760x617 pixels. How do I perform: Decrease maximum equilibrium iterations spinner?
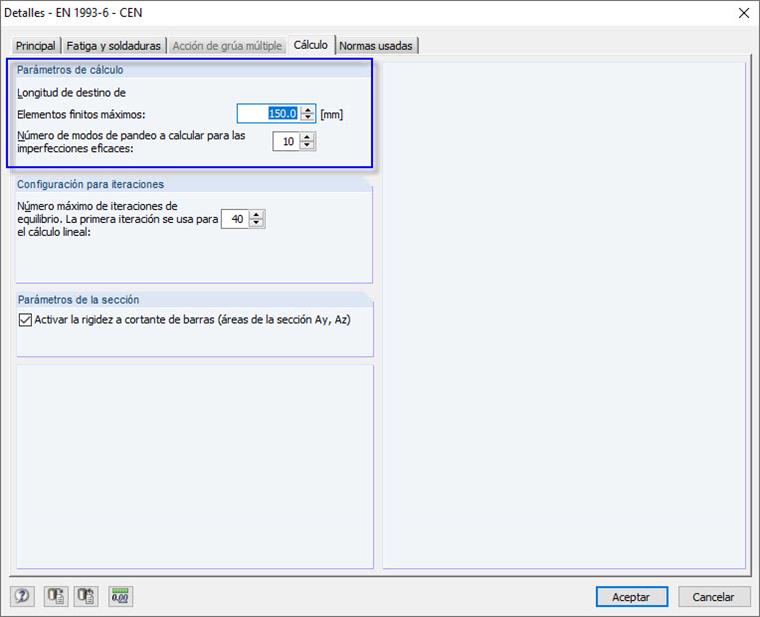(x=256, y=222)
